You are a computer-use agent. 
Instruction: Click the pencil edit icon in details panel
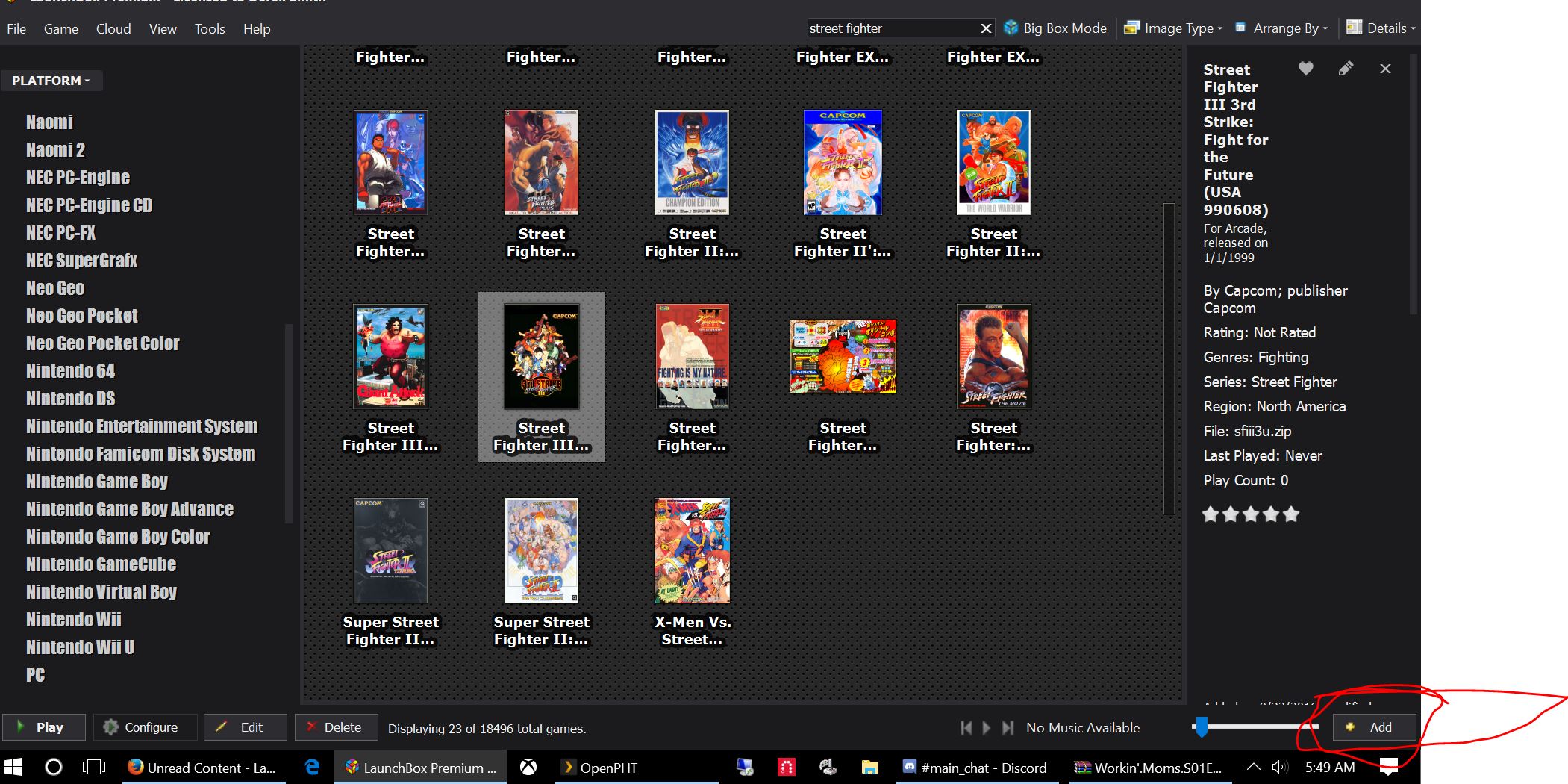tap(1346, 69)
